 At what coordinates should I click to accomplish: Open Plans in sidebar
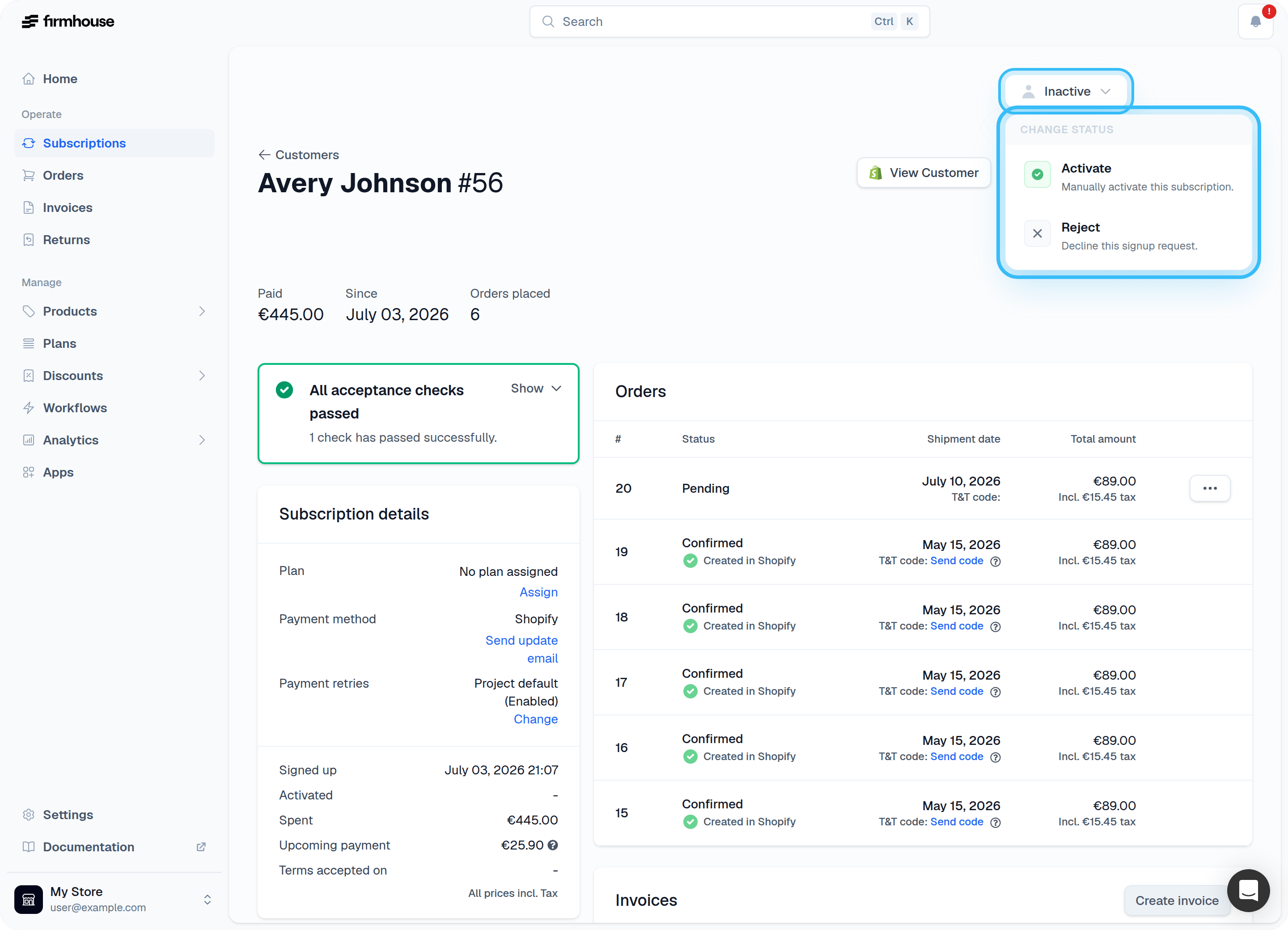click(x=114, y=343)
